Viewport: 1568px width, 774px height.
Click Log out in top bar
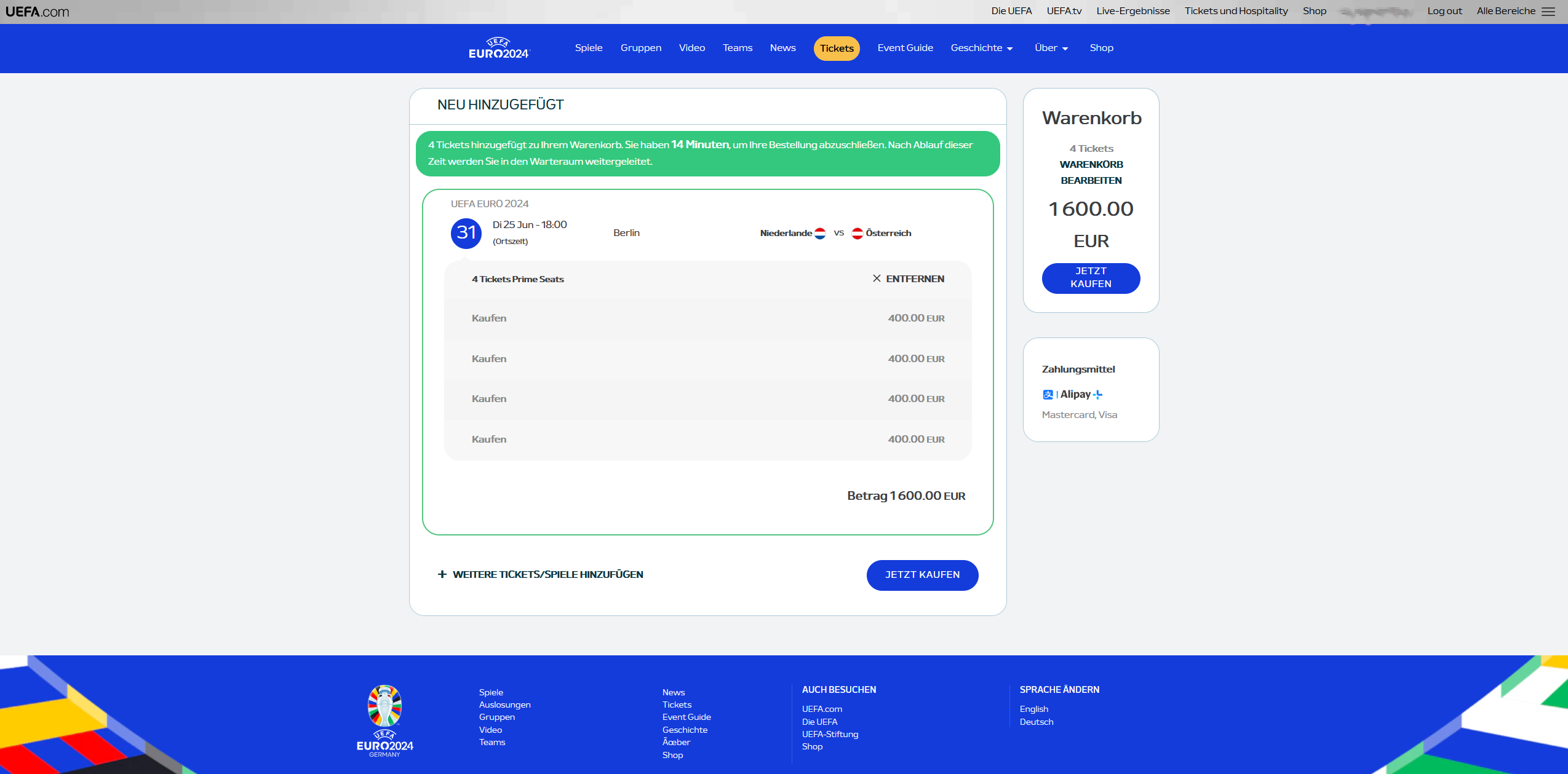[1444, 11]
